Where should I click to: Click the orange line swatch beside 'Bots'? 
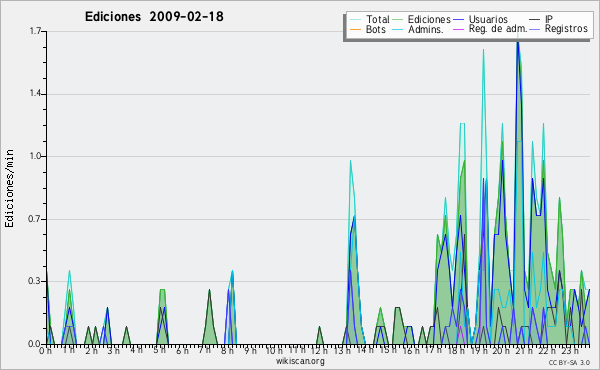[355, 29]
